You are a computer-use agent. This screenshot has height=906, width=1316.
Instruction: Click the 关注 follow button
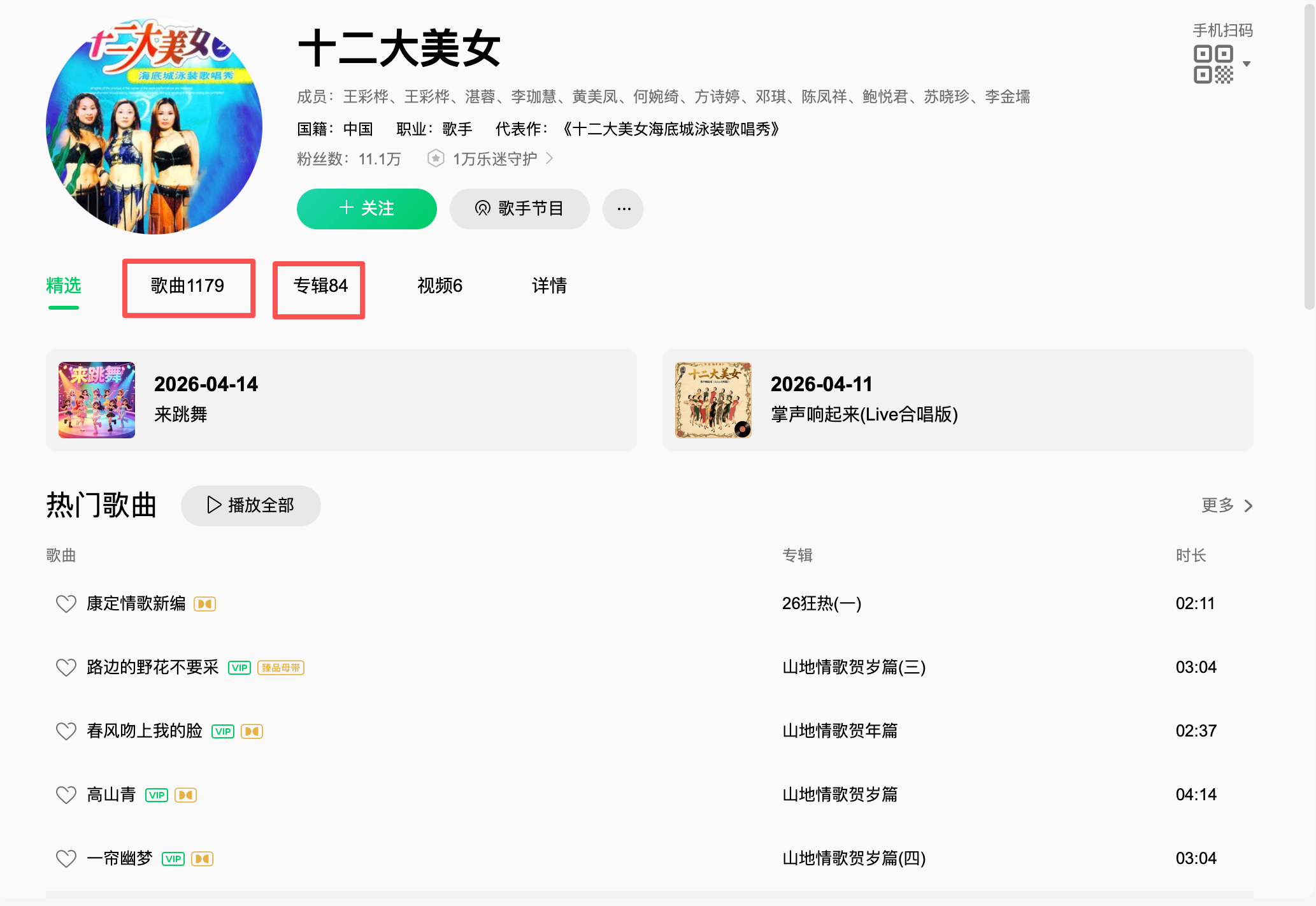point(366,208)
